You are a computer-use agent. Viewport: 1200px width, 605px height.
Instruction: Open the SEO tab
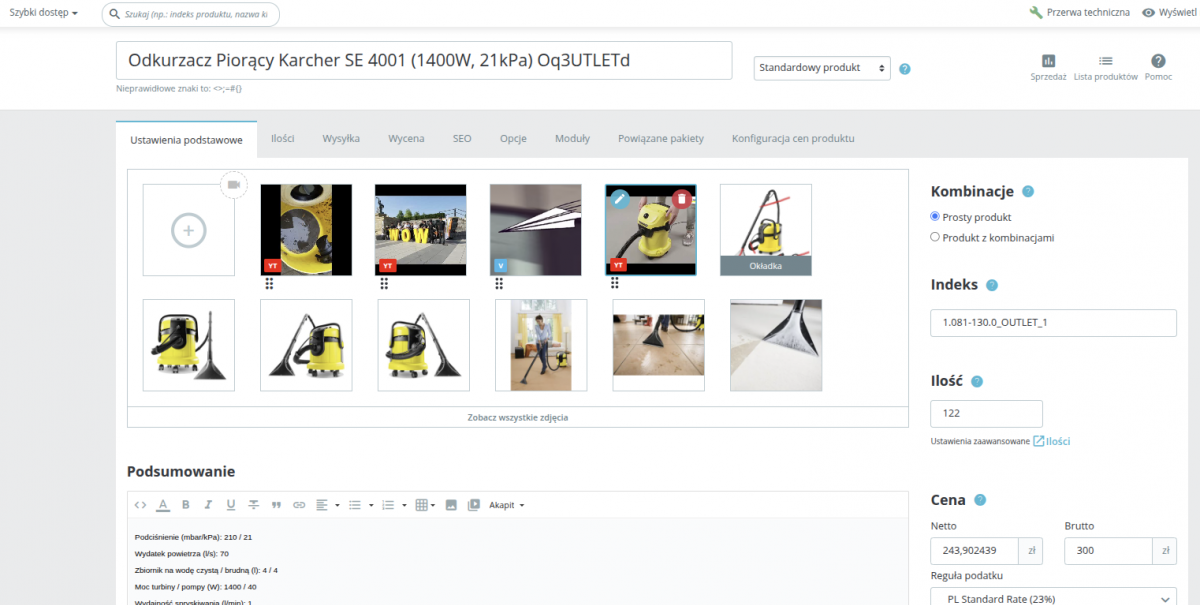pyautogui.click(x=461, y=138)
